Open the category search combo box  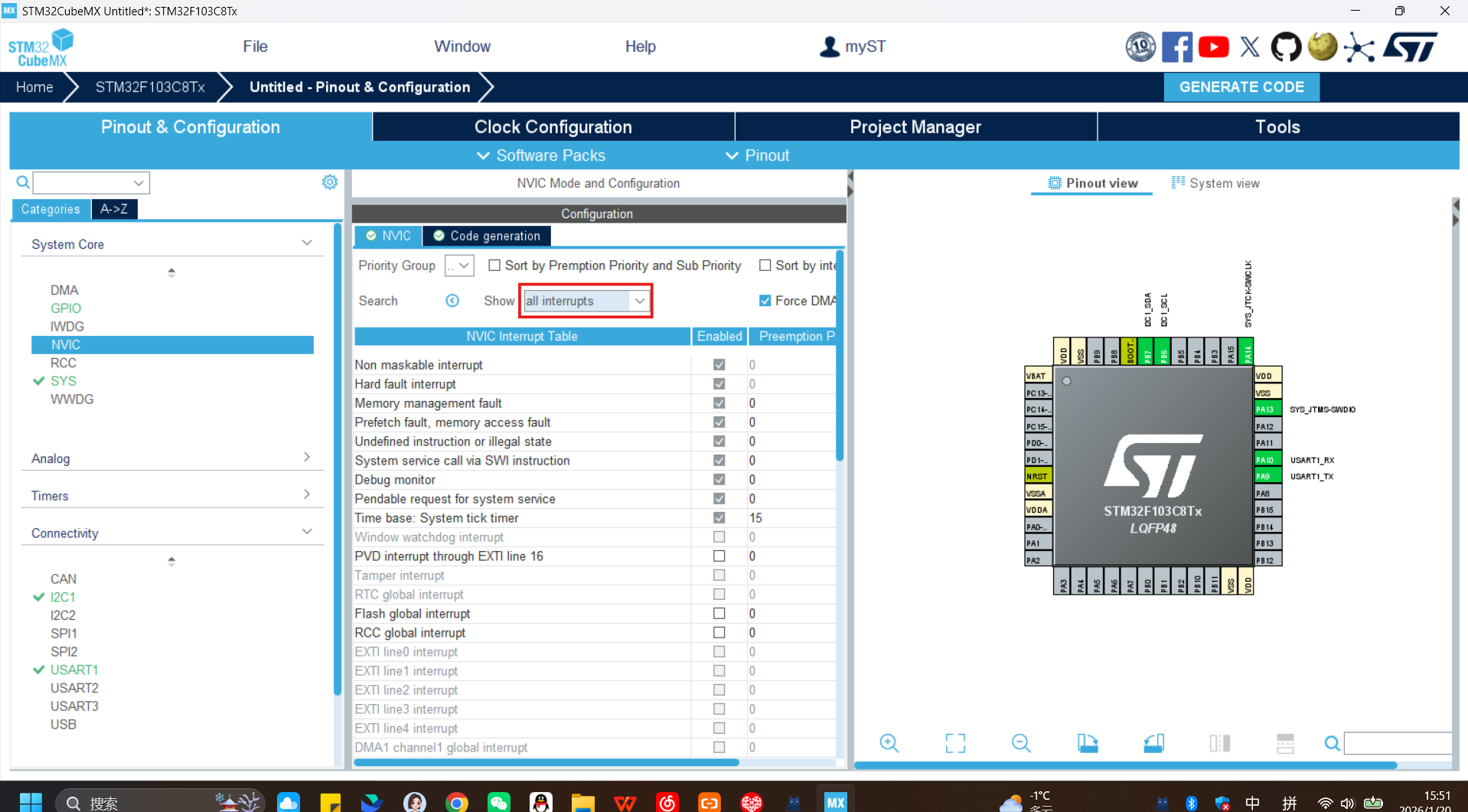tap(91, 182)
